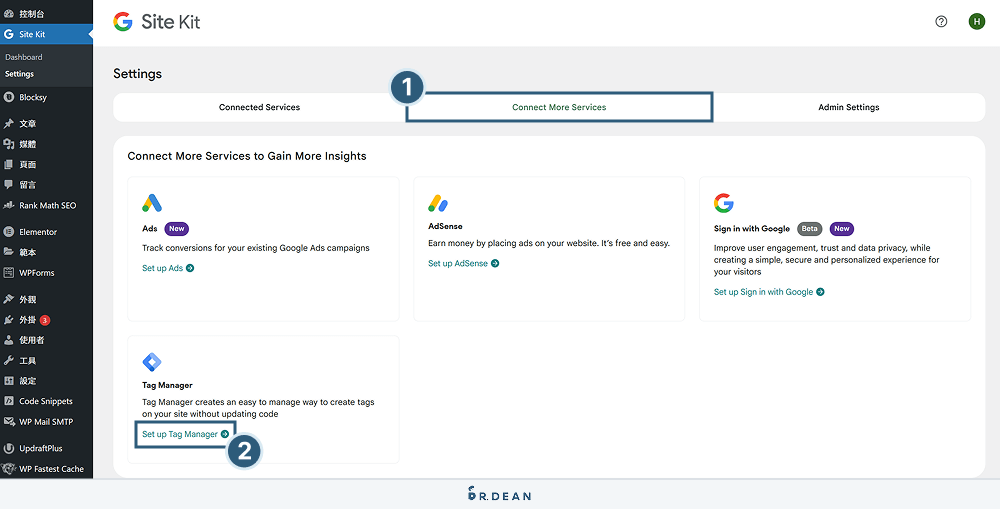Click the Sign in with Google logo
Image resolution: width=1000 pixels, height=509 pixels.
(723, 203)
